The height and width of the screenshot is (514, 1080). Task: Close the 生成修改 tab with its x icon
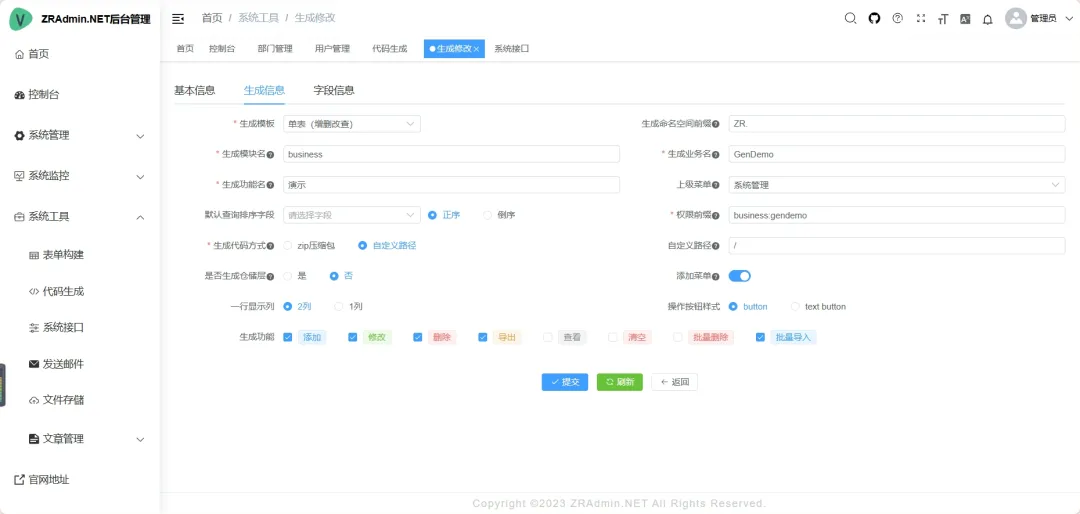(476, 49)
